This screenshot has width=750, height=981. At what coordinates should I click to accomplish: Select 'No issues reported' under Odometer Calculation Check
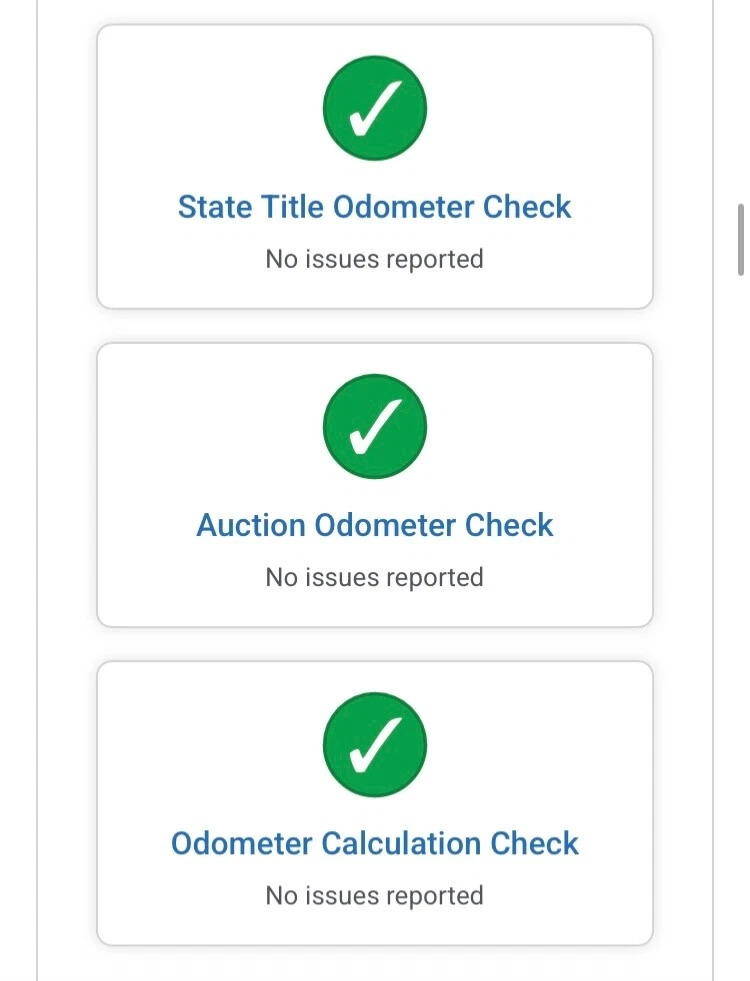click(375, 895)
